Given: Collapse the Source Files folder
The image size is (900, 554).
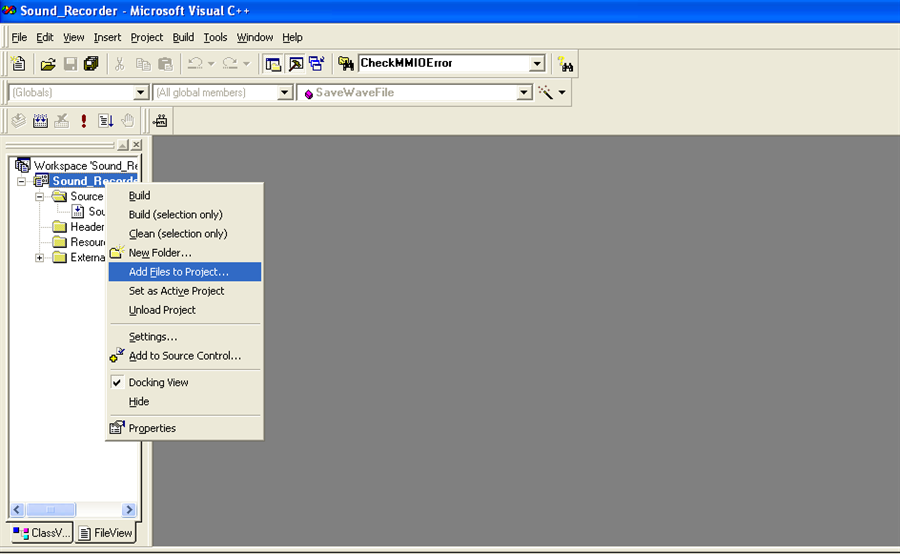Looking at the screenshot, I should 40,197.
